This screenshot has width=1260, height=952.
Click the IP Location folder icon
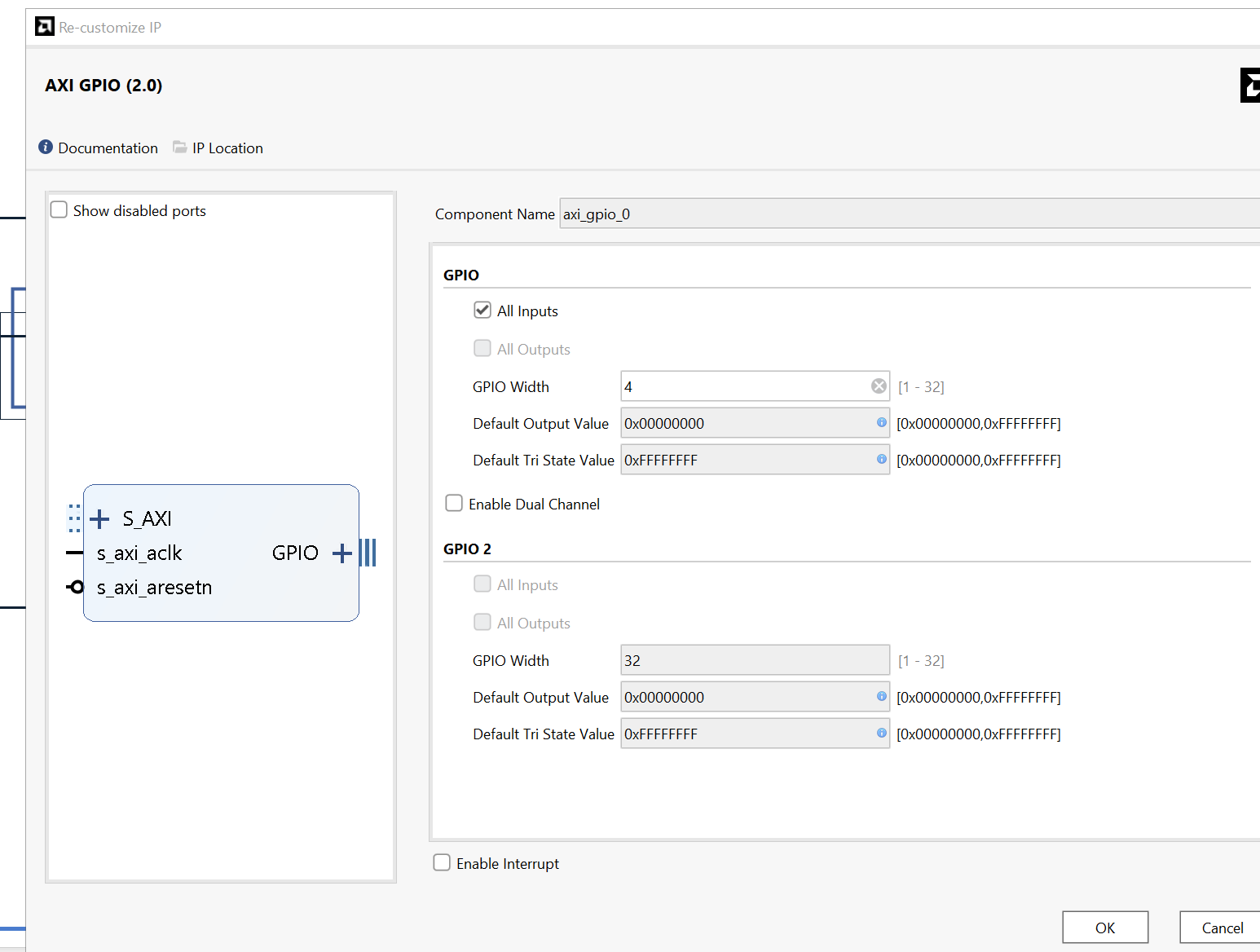click(x=180, y=148)
